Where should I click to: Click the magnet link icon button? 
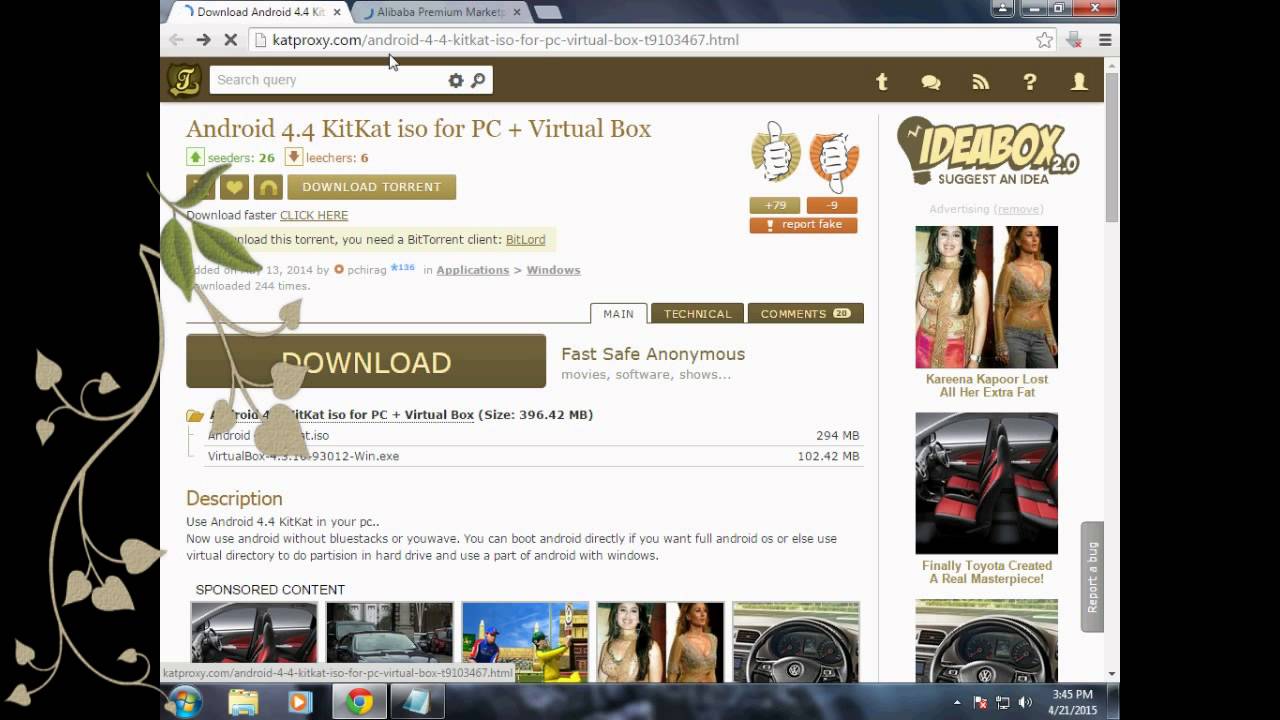coord(268,187)
